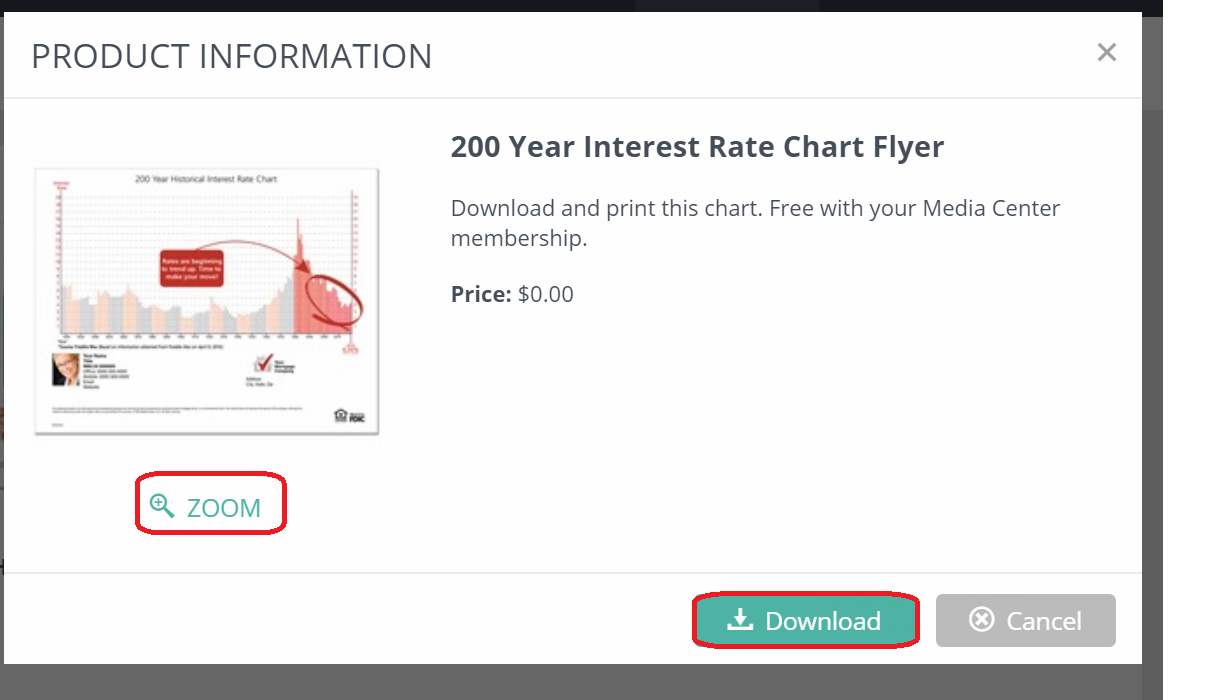
Task: Click the PRODUCT INFORMATION dialog title
Action: pos(232,56)
